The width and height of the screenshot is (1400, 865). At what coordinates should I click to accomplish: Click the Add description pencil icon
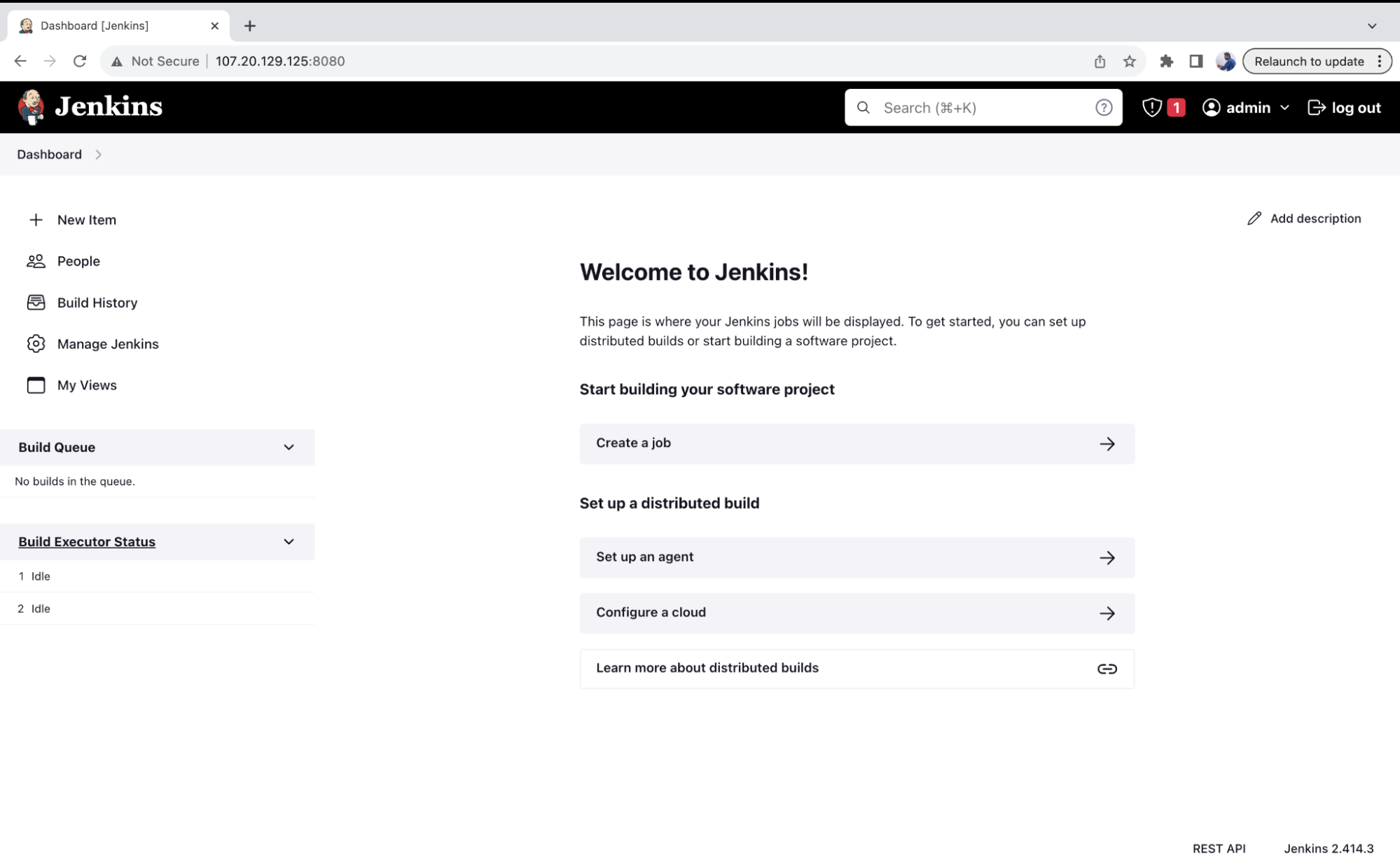1254,218
